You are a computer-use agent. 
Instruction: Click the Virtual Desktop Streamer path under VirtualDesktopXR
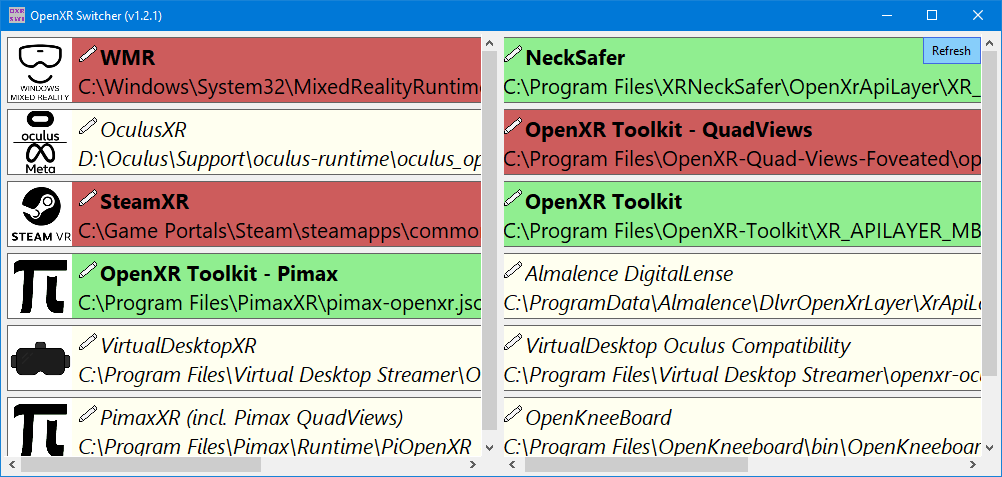[x=279, y=375]
